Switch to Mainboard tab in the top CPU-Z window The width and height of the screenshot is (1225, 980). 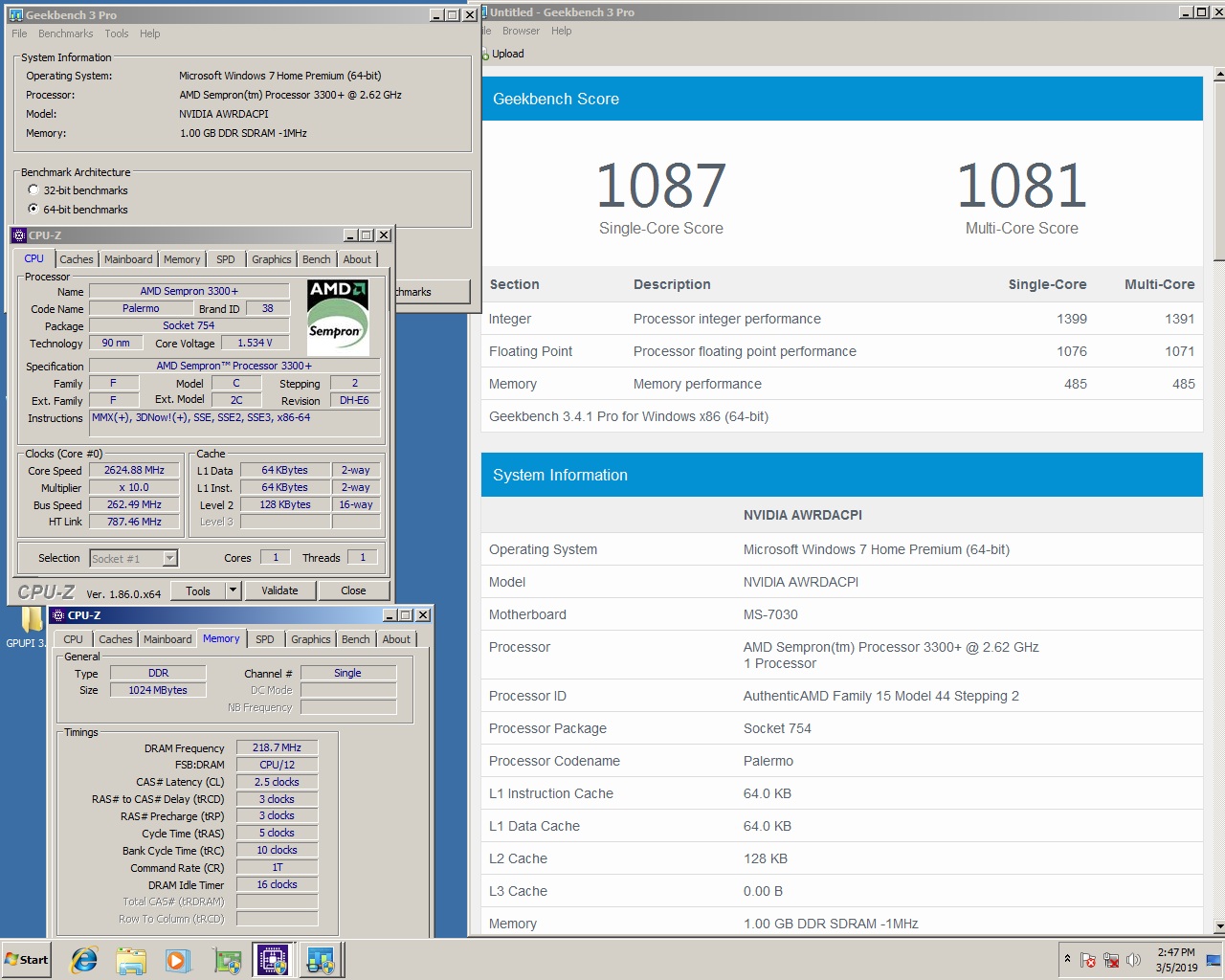point(128,259)
